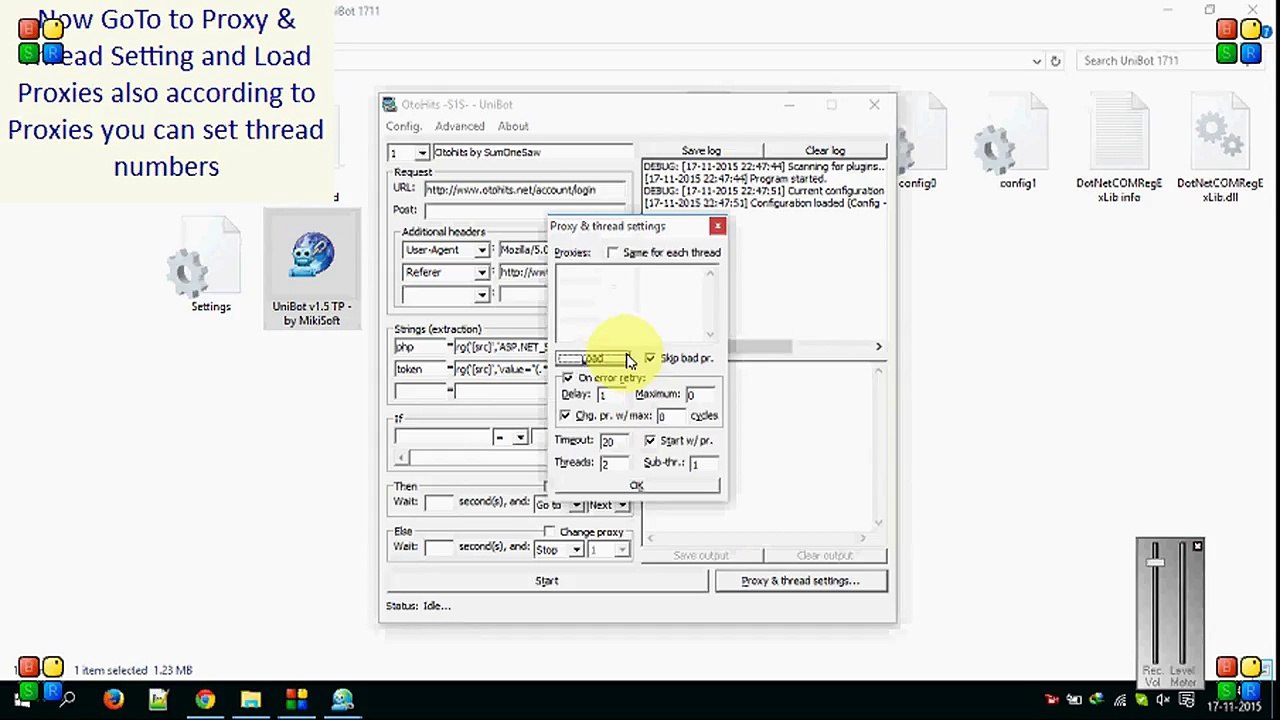The image size is (1280, 720).
Task: Open the colorful tiles app on taskbar
Action: (x=297, y=699)
